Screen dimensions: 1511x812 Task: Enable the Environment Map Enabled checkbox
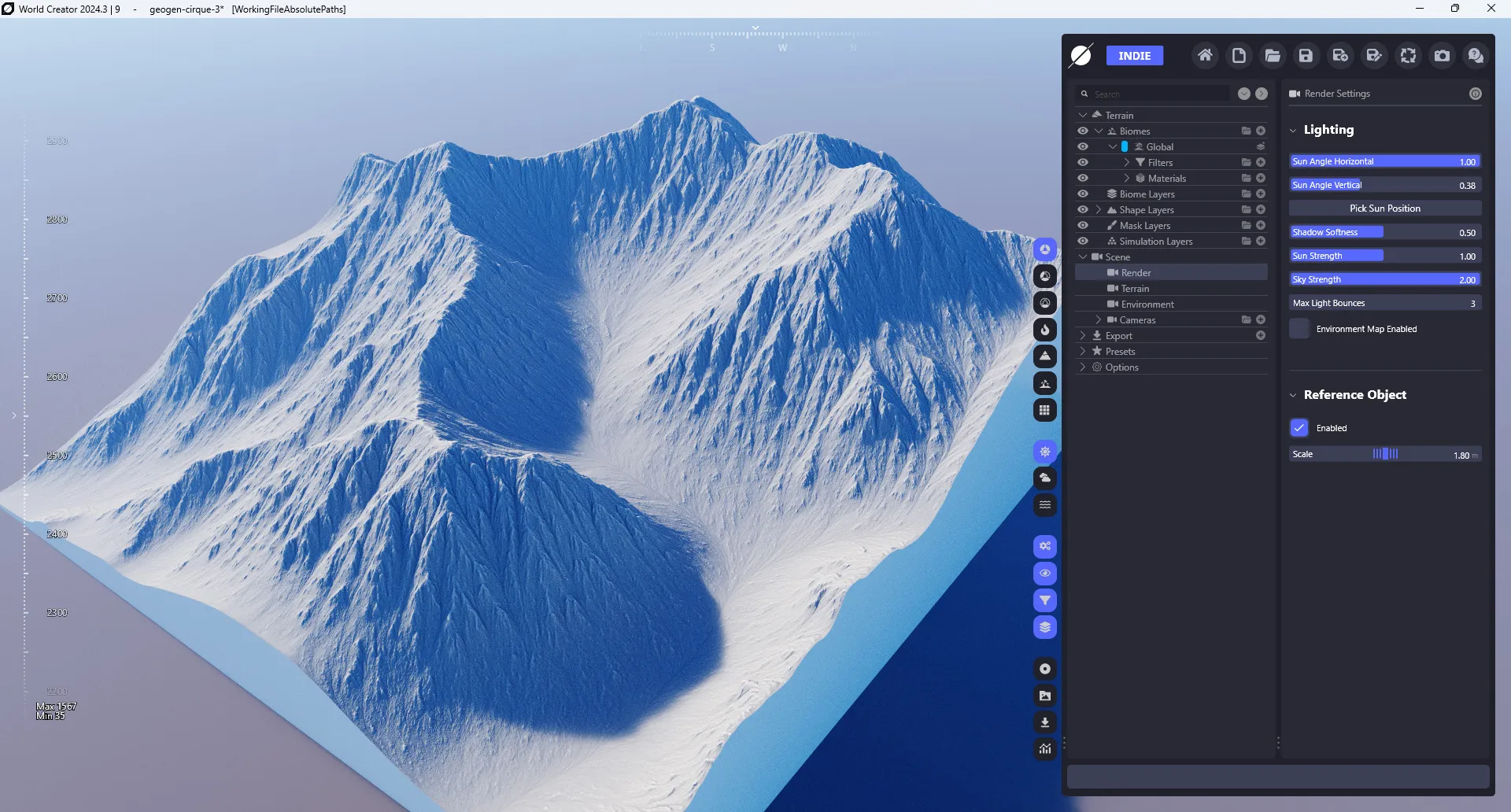(1299, 329)
